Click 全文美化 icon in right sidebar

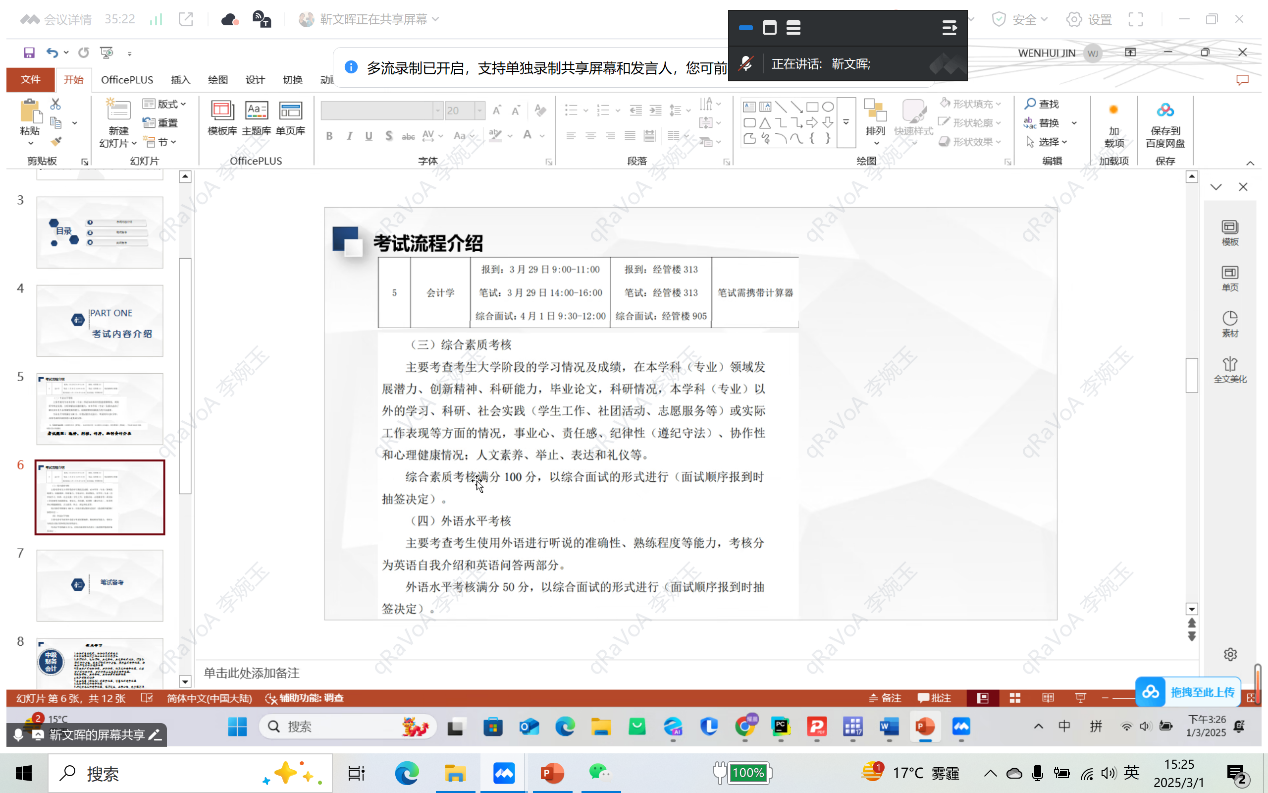tap(1230, 364)
